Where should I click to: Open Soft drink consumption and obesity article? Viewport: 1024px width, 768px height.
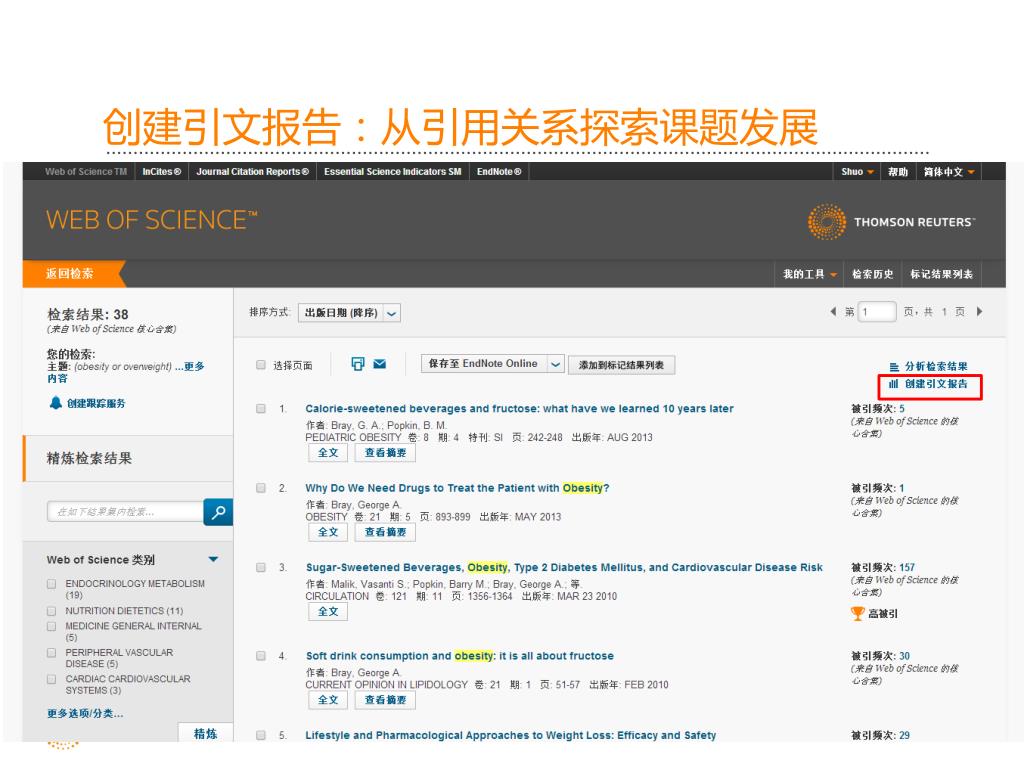tap(460, 656)
